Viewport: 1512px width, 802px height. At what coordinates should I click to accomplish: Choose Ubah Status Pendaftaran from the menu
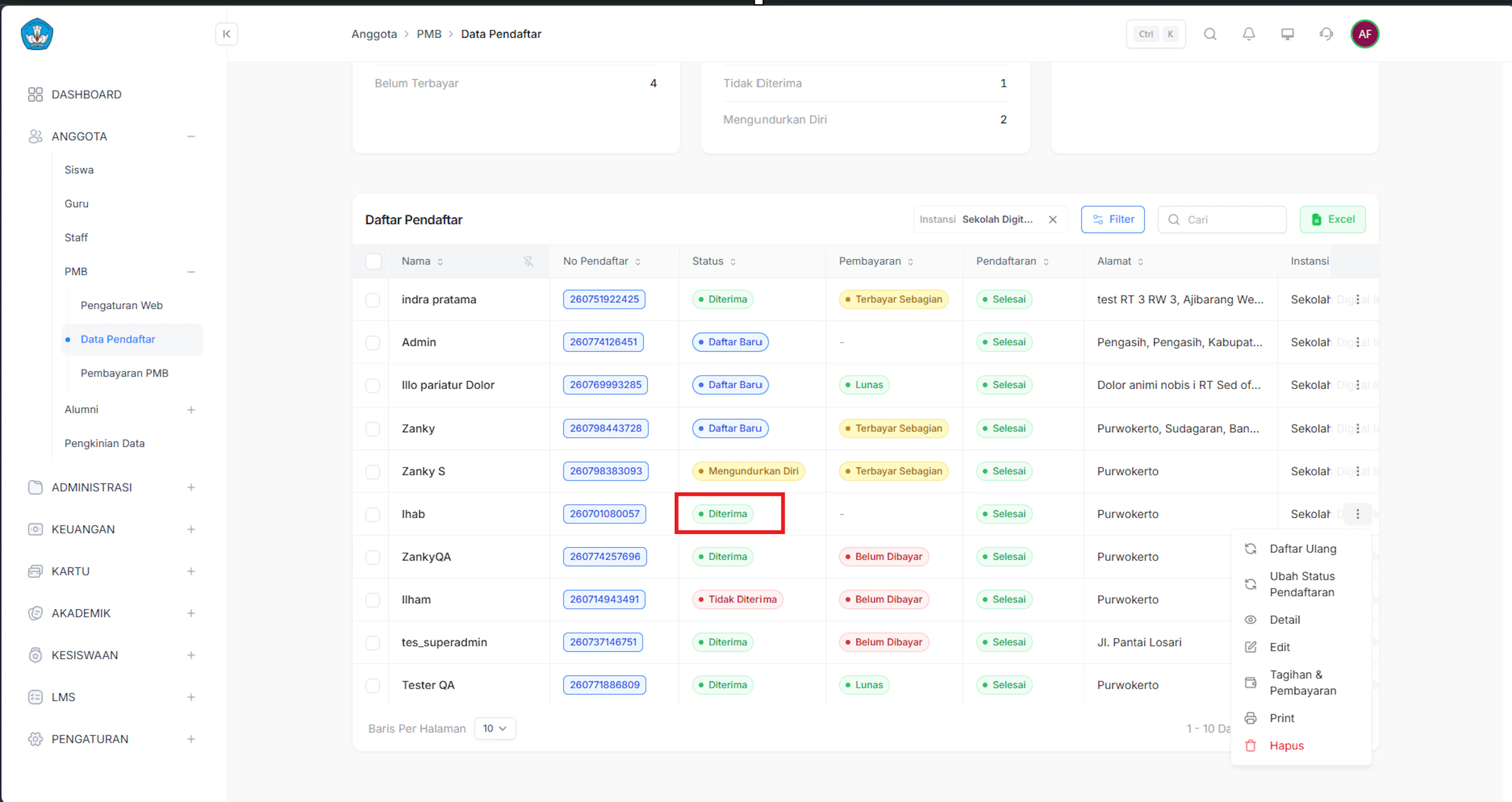pyautogui.click(x=1302, y=584)
